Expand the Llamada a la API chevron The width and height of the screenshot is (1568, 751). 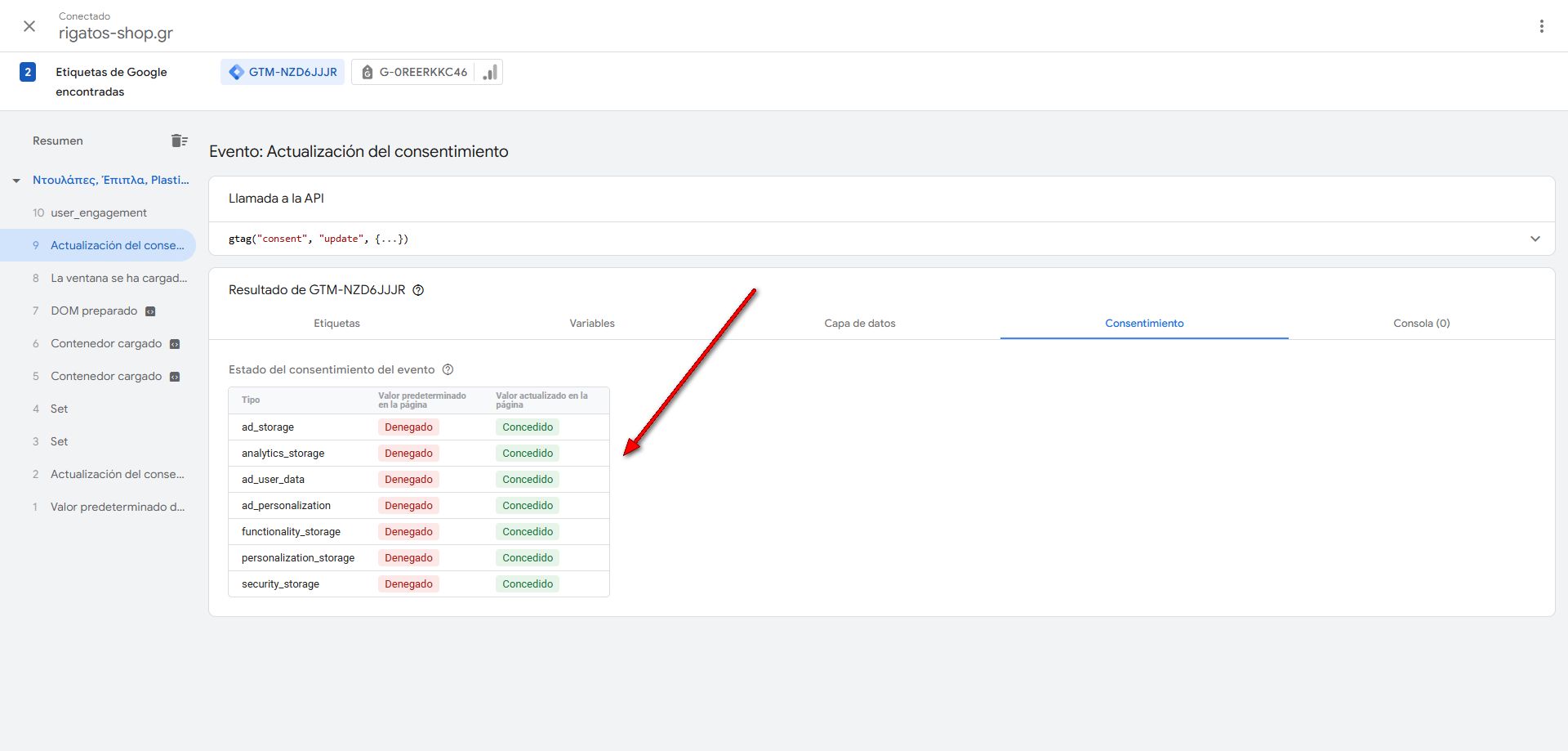point(1535,239)
